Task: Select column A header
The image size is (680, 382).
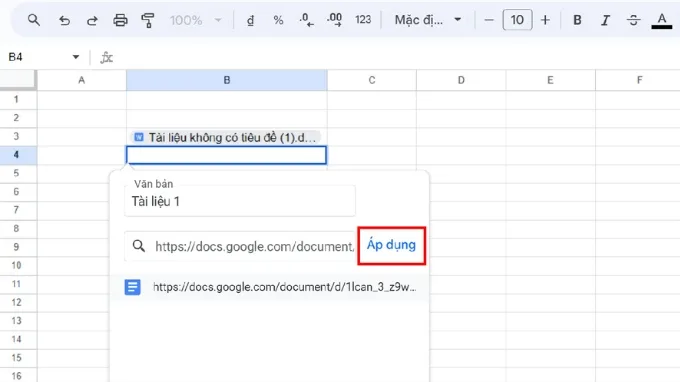Action: point(82,80)
